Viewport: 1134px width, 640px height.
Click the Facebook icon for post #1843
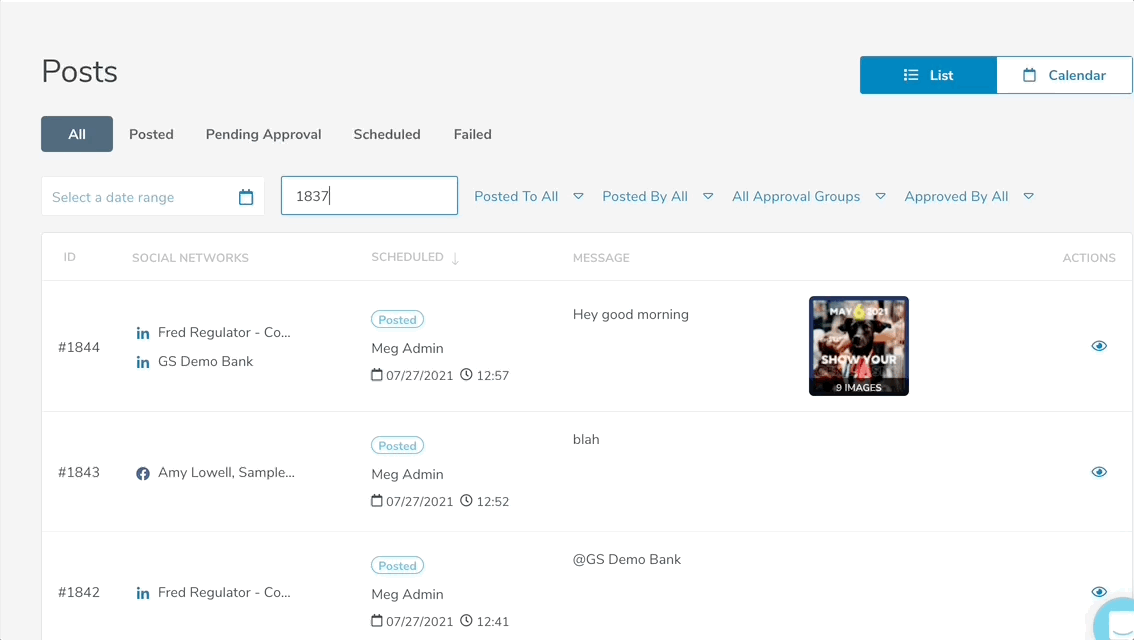click(143, 473)
